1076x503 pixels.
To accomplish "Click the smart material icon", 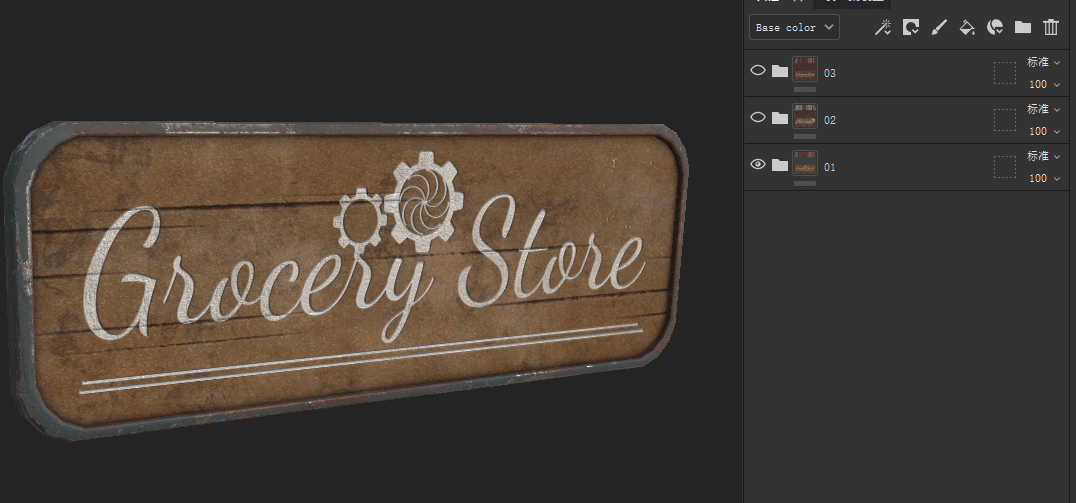I will tap(995, 28).
